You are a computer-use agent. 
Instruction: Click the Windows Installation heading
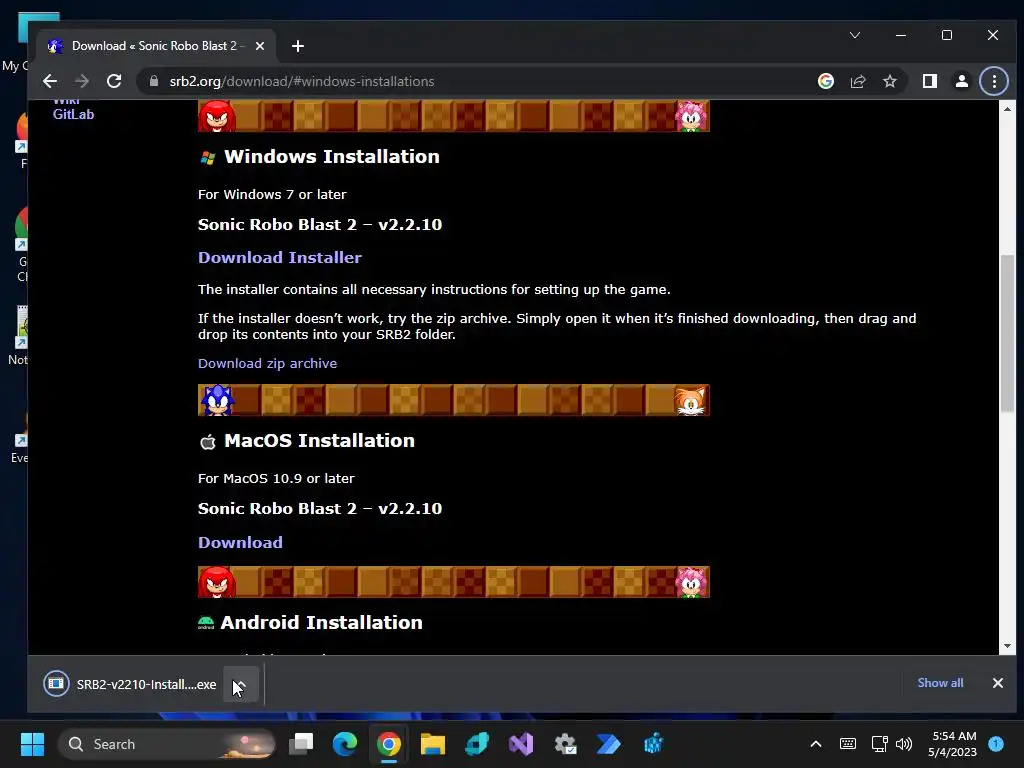[x=332, y=157]
